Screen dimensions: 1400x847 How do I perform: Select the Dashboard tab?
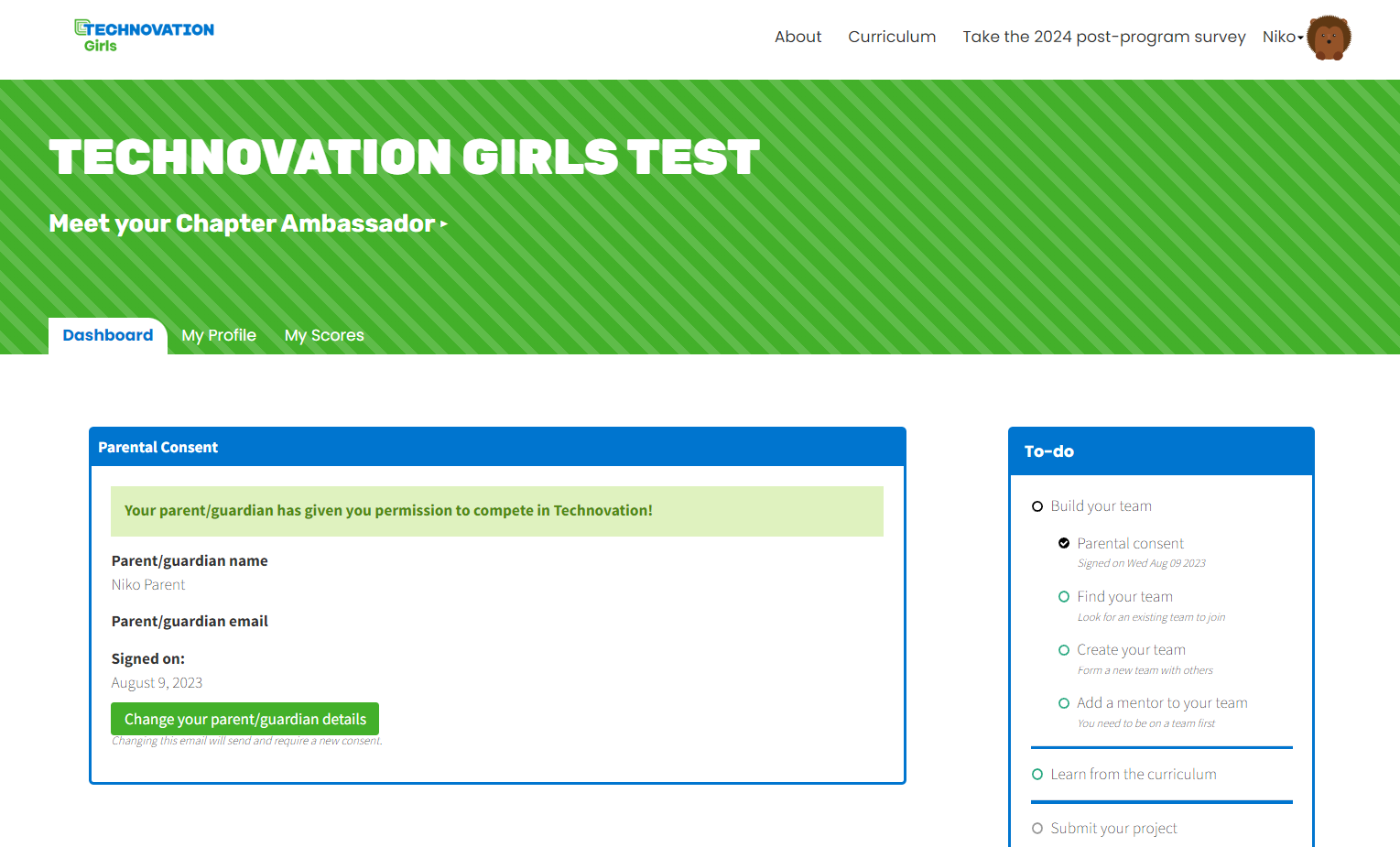tap(108, 335)
